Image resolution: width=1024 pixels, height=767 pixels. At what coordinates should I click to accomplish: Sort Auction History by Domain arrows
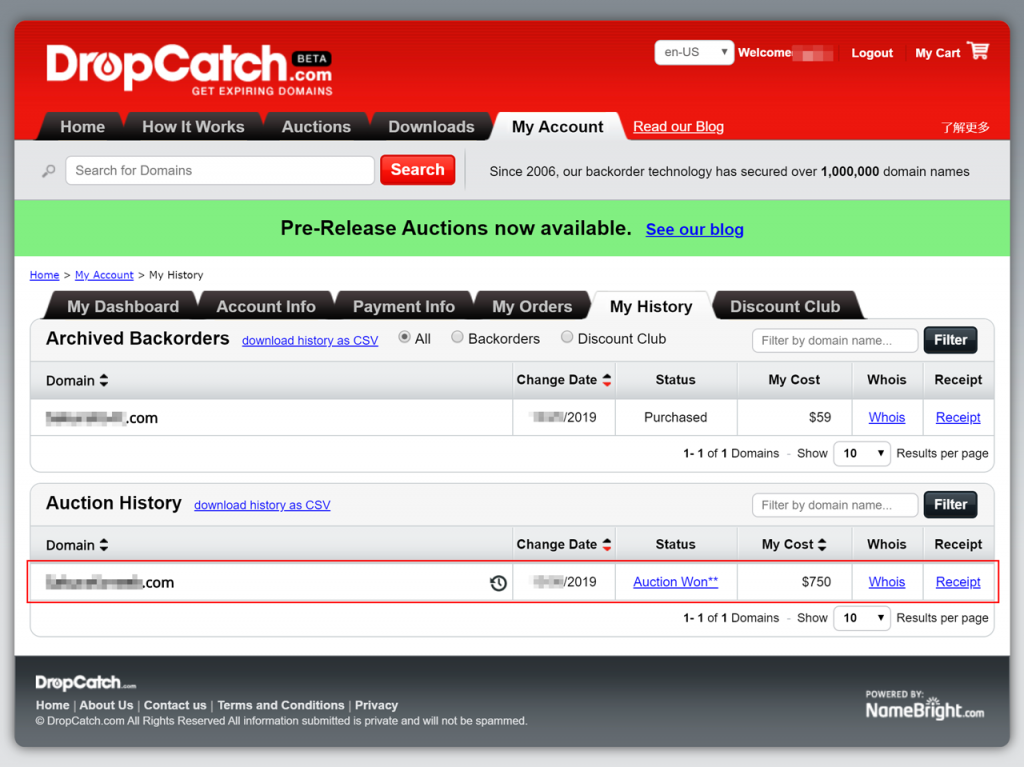pos(104,545)
